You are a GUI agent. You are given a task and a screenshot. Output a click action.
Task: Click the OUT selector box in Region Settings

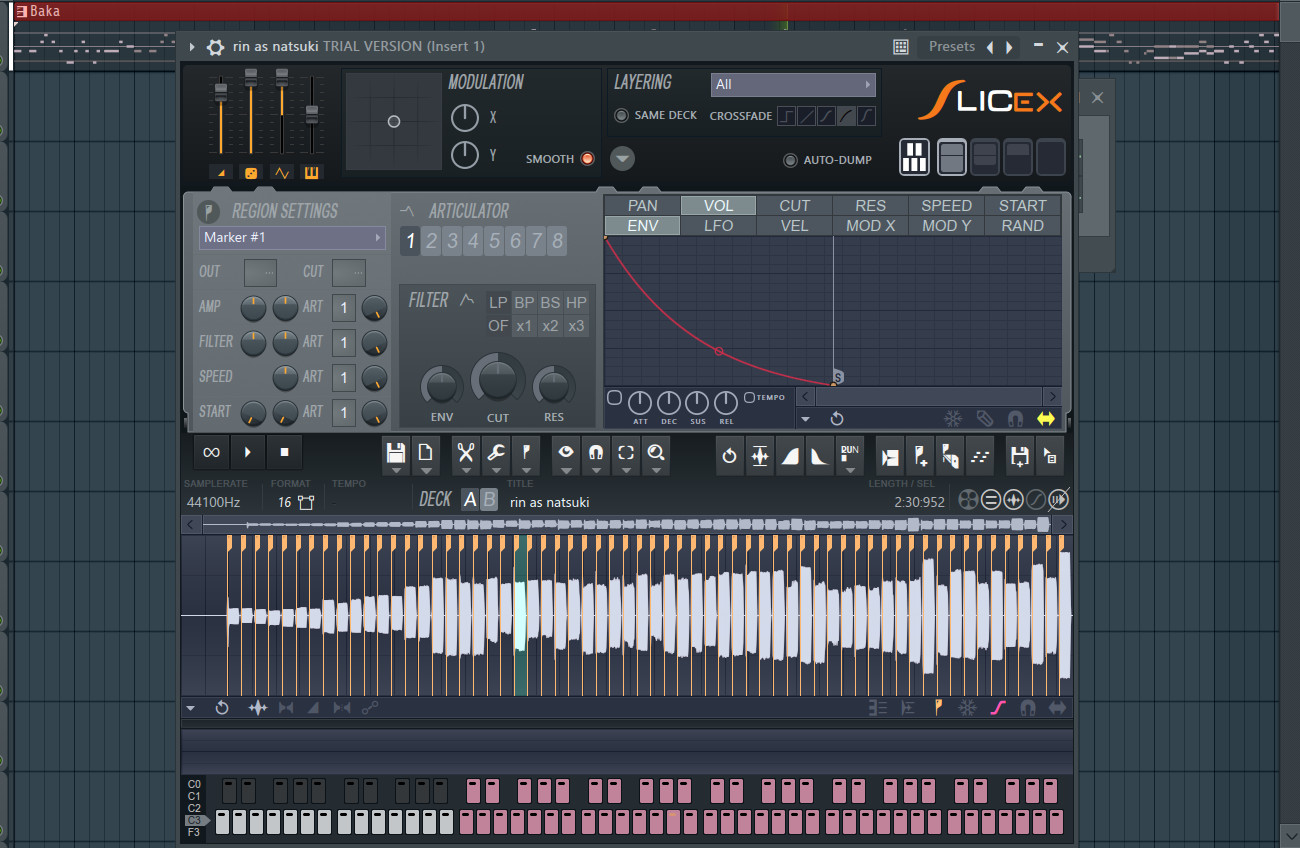(261, 272)
